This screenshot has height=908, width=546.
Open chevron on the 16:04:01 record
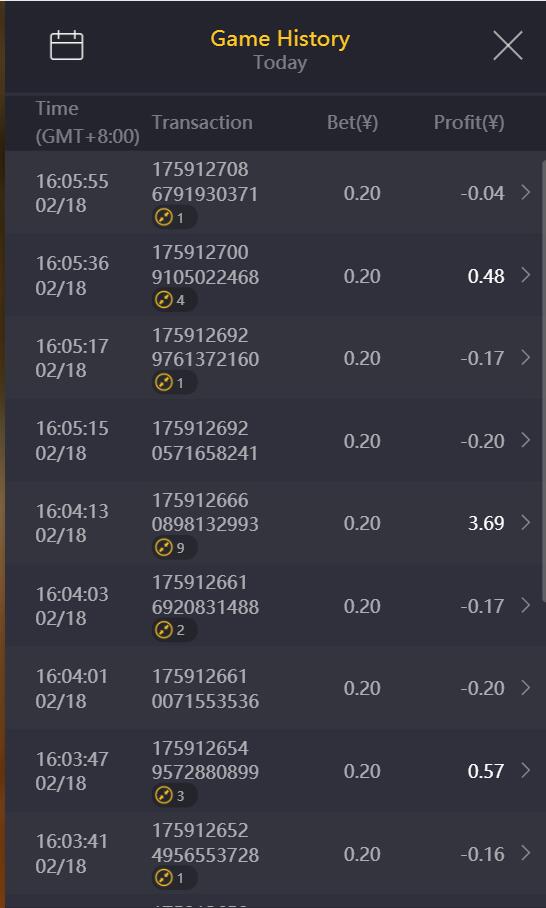pyautogui.click(x=526, y=688)
